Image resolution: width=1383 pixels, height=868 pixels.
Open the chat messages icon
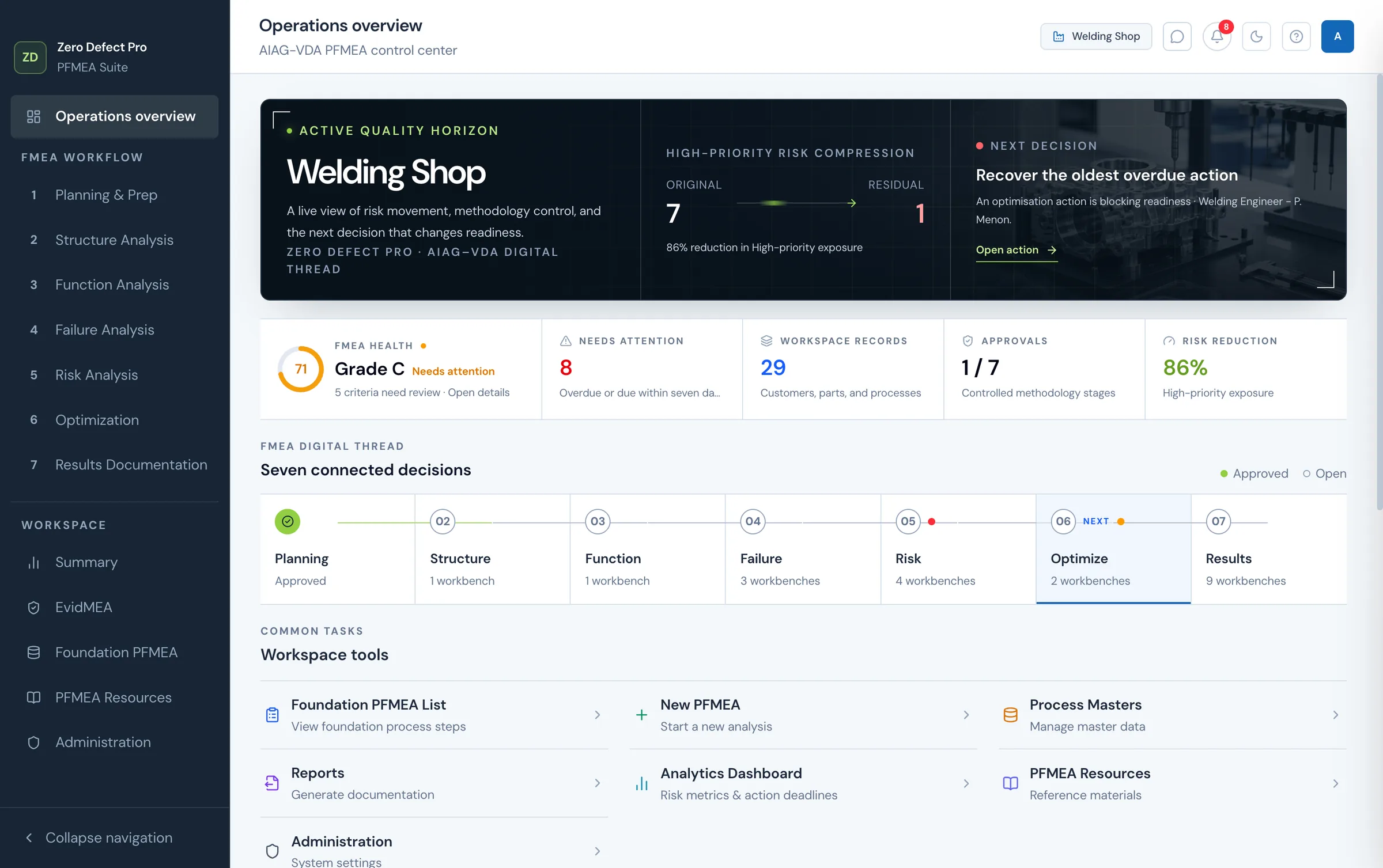(1177, 36)
